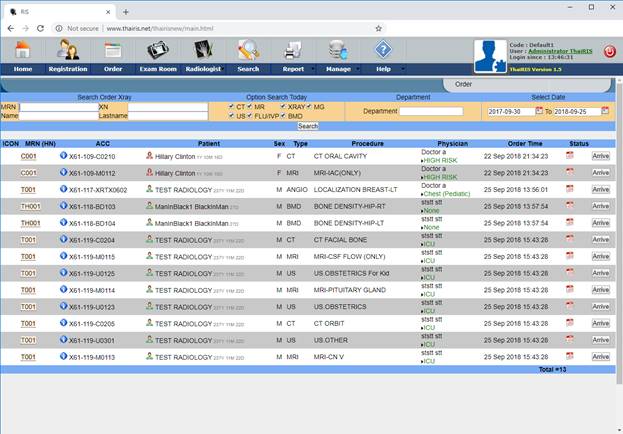Viewport: 623px width, 434px height.
Task: Select the Order menu item
Action: tap(112, 69)
